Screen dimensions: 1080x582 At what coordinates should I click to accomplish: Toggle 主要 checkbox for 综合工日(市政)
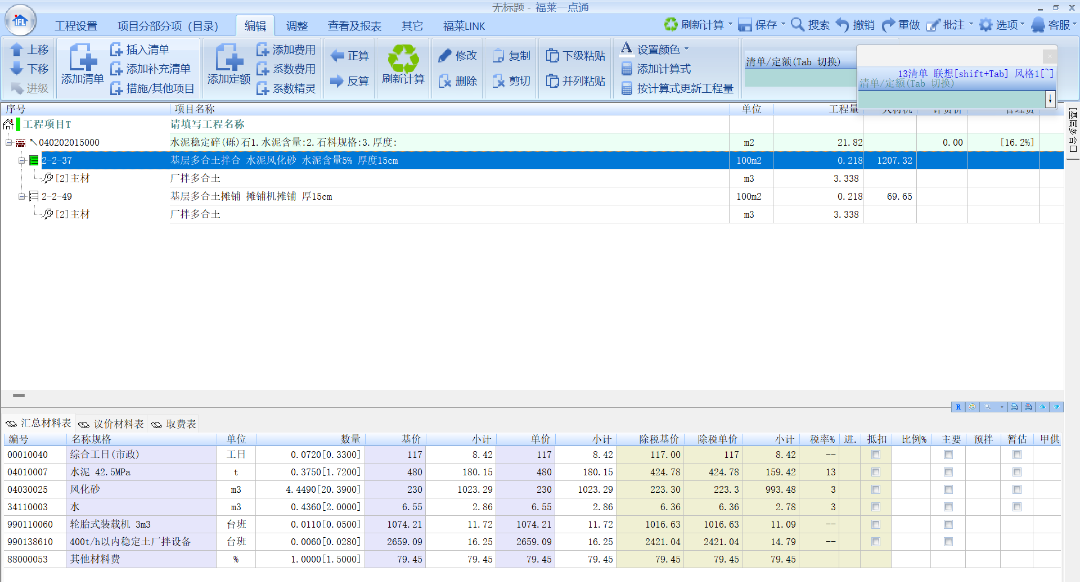point(948,455)
